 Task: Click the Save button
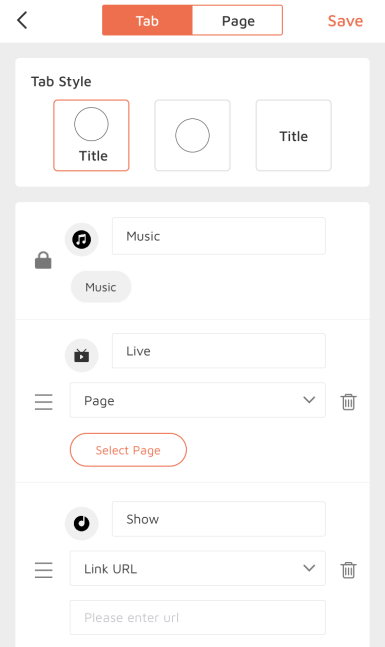pos(345,21)
